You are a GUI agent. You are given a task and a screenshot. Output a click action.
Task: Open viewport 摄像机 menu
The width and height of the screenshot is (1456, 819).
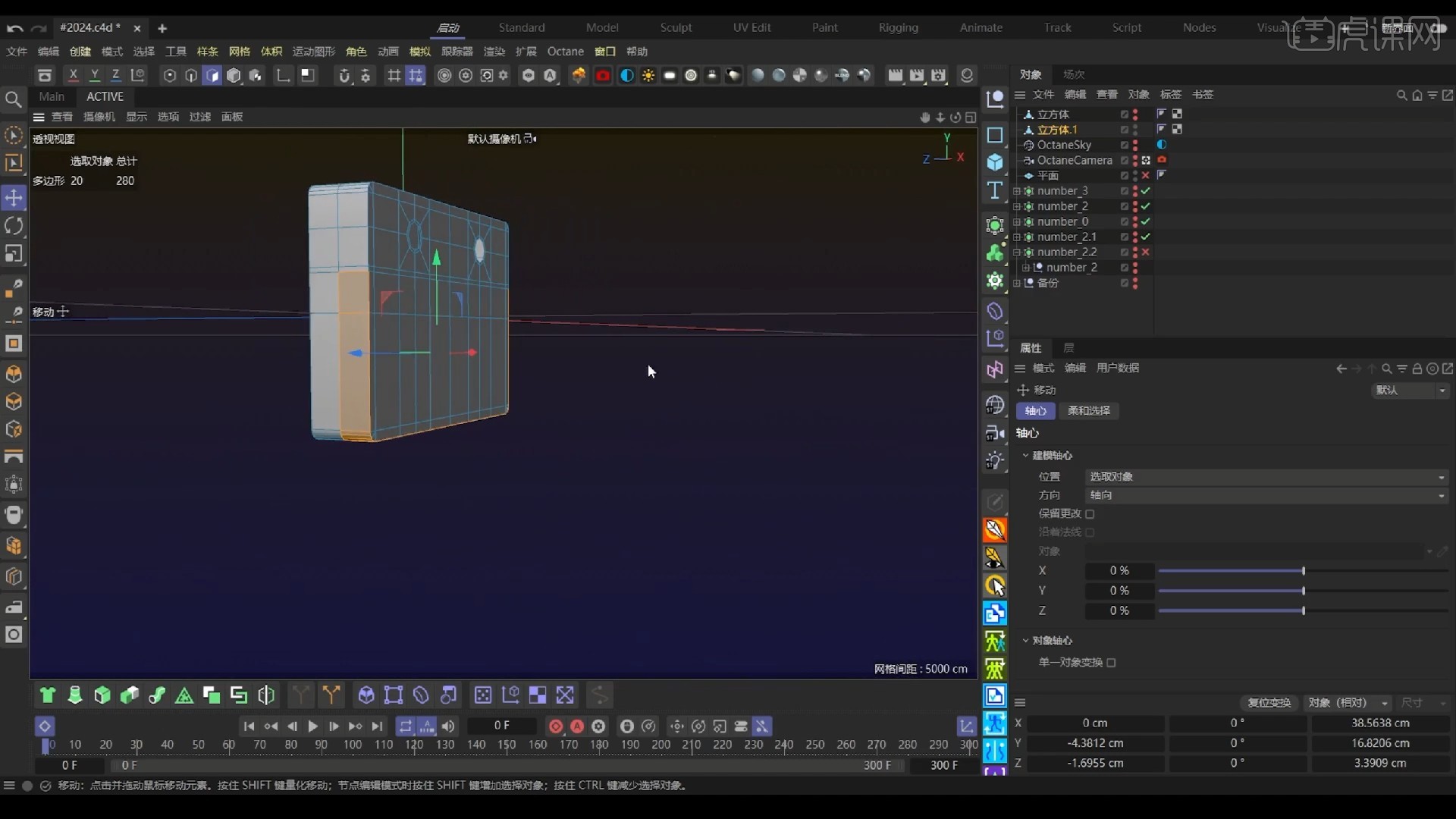[99, 117]
